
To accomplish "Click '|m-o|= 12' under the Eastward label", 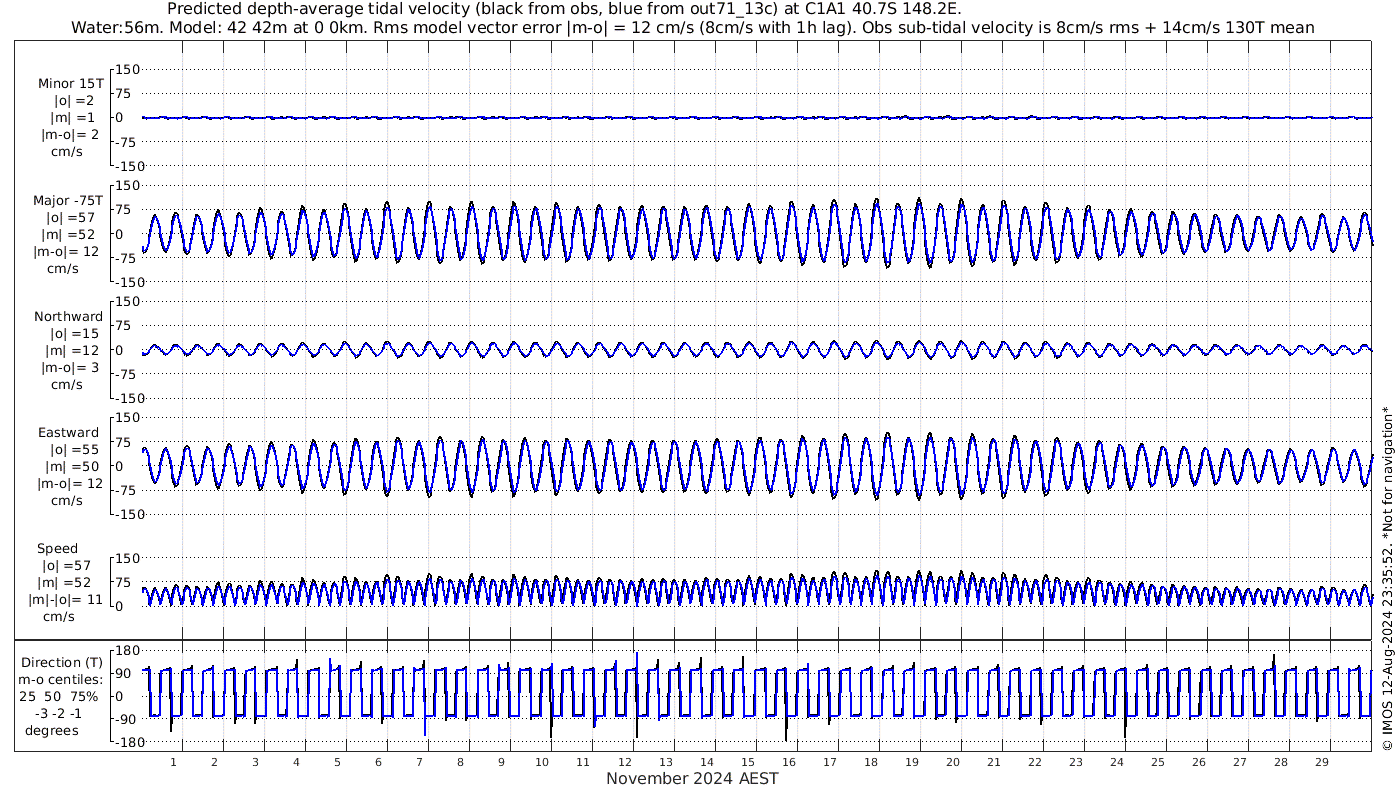I will [68, 484].
